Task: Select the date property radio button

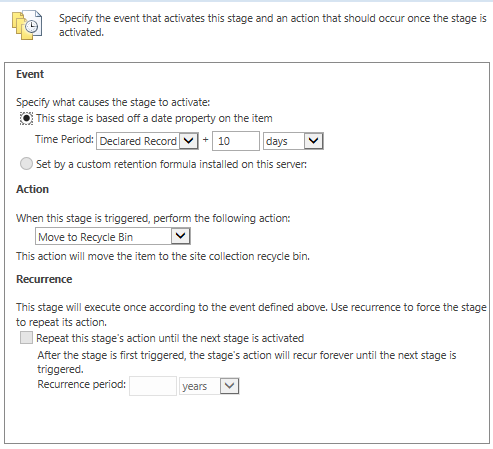Action: (26, 118)
